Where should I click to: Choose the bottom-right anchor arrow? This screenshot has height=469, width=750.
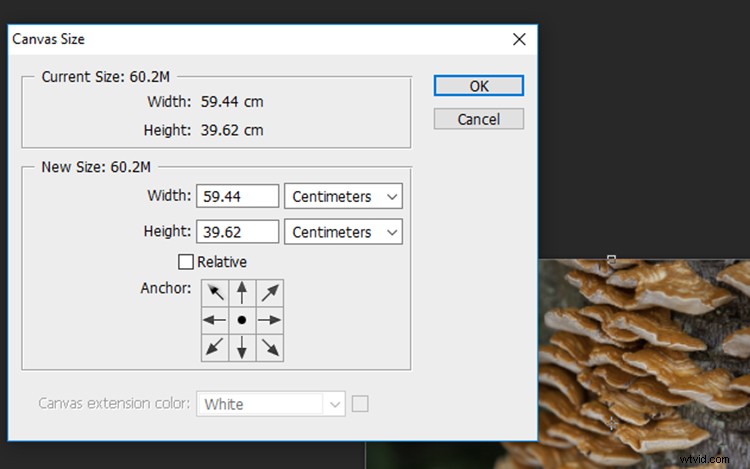(270, 347)
